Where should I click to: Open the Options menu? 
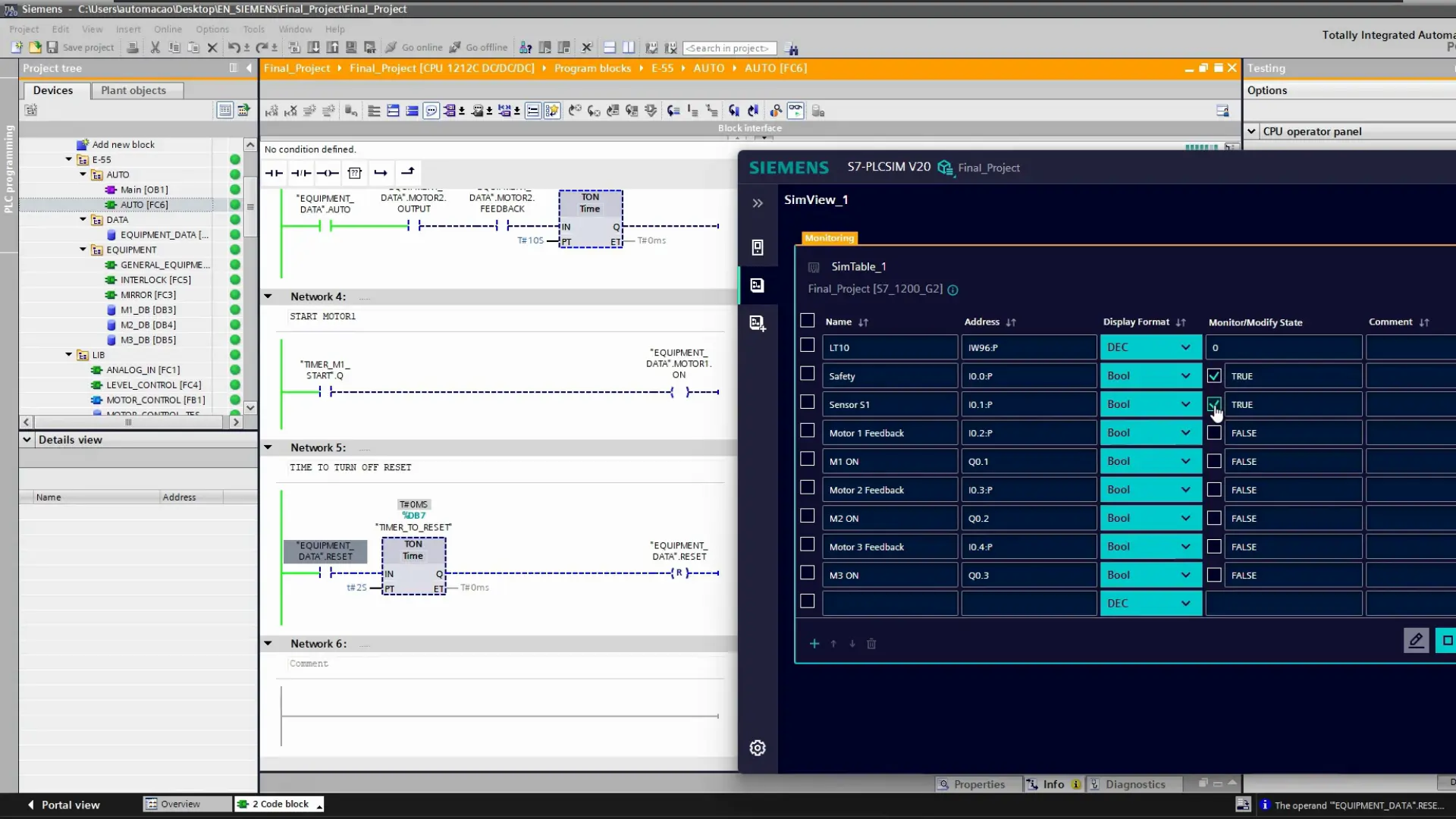(212, 29)
